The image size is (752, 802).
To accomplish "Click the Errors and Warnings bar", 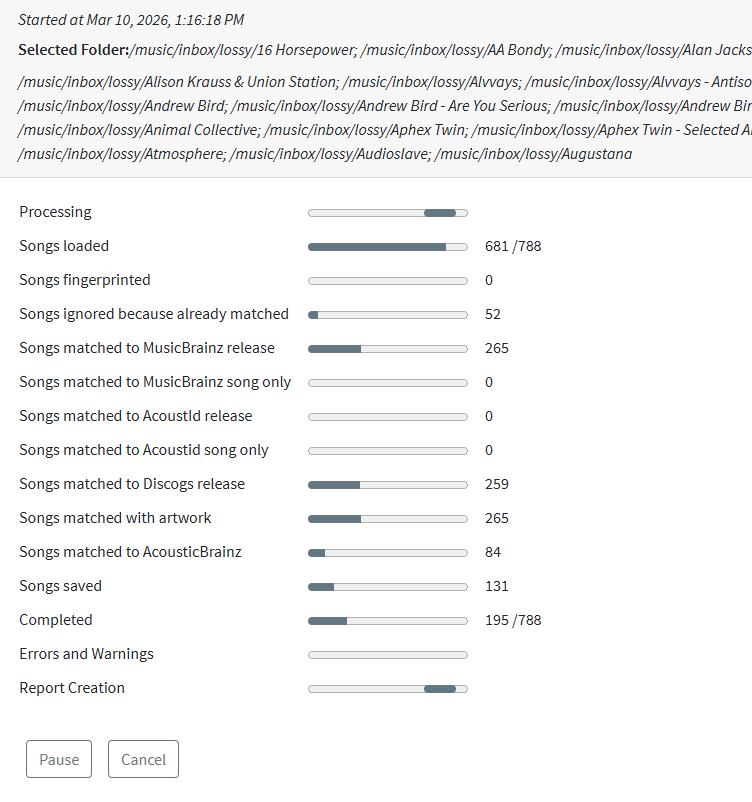I will point(388,655).
